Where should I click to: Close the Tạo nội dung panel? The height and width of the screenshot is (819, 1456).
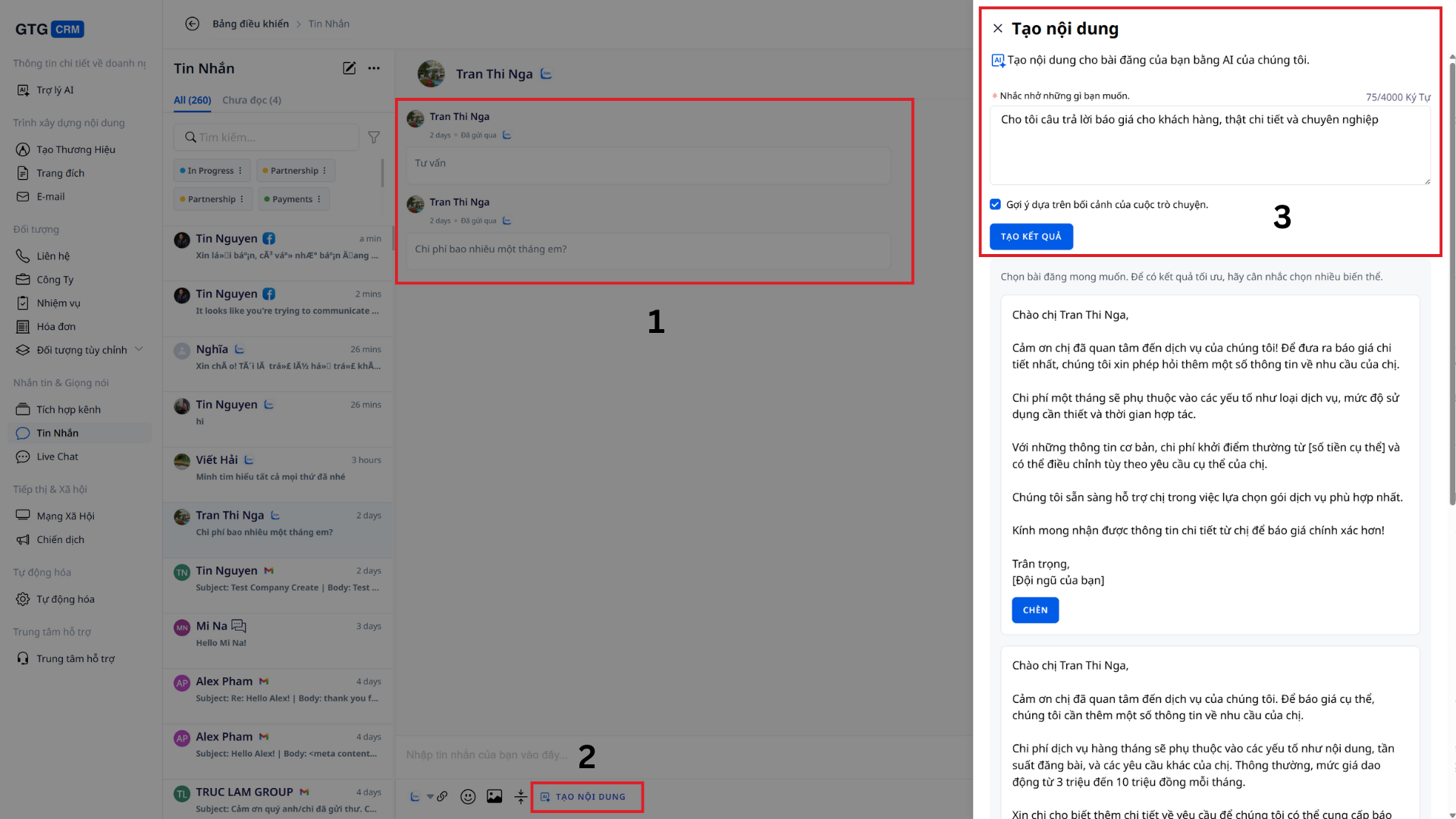998,28
